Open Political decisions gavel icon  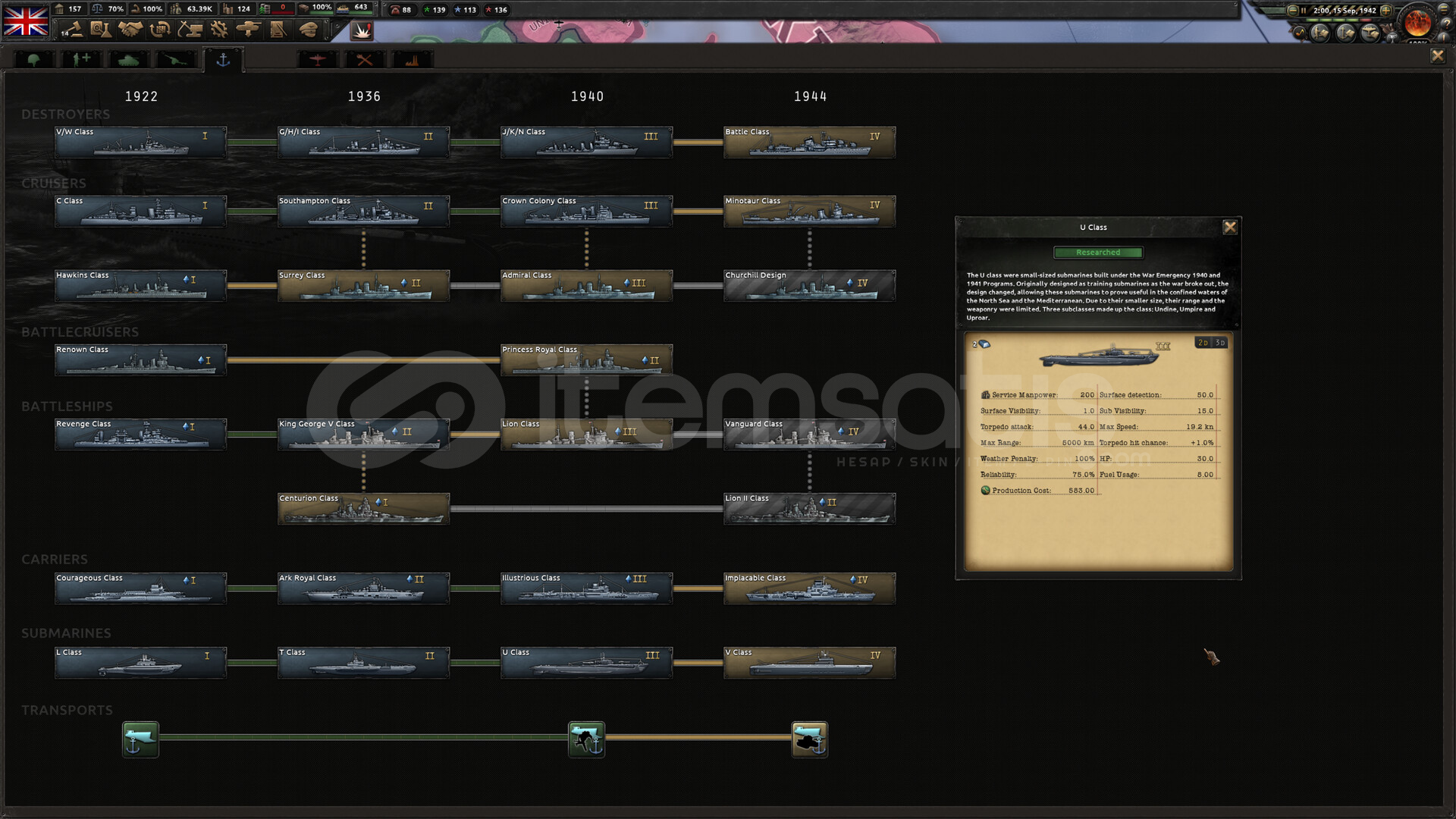coord(72,30)
